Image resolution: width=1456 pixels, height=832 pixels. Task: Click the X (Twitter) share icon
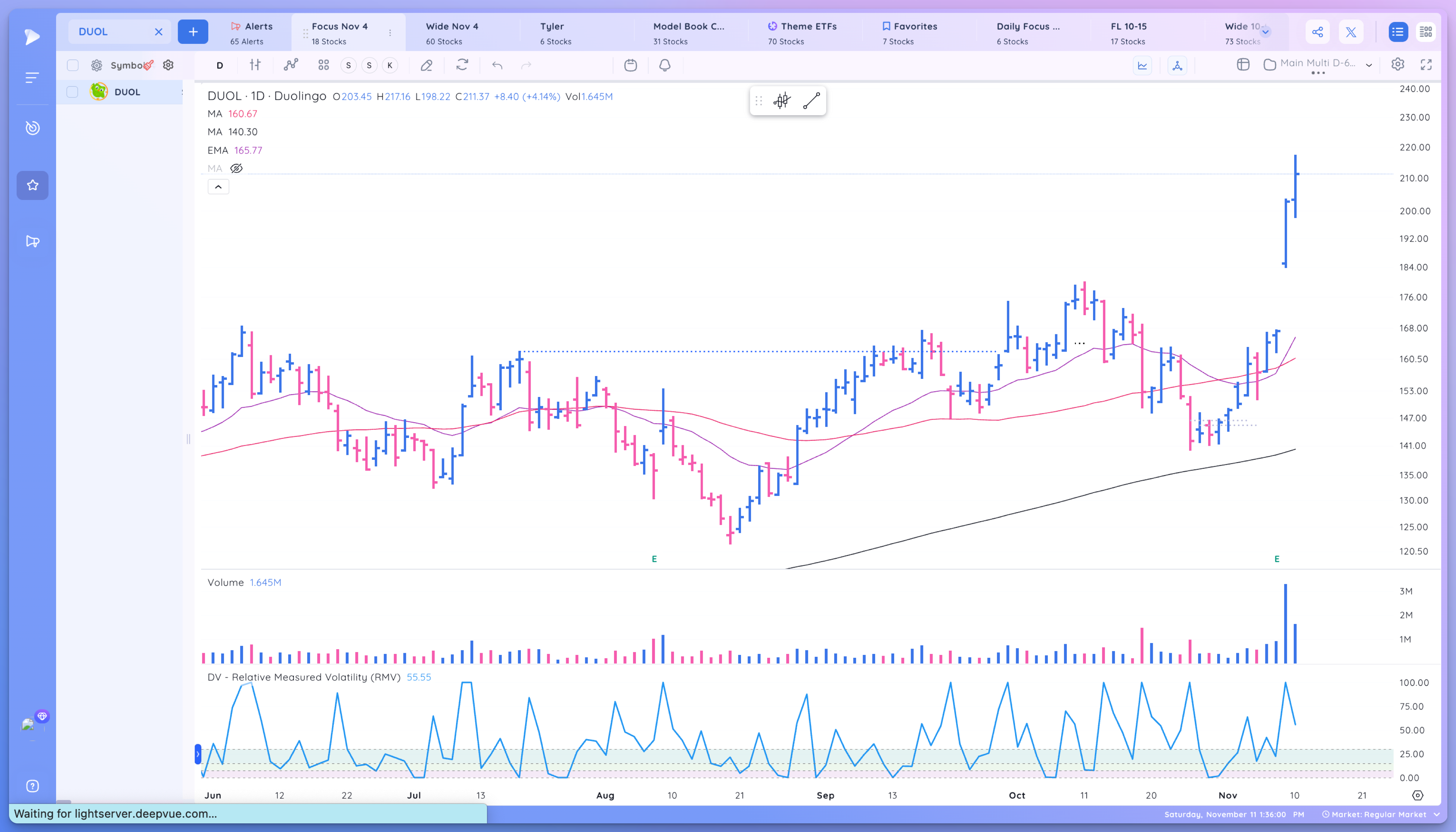click(1351, 32)
